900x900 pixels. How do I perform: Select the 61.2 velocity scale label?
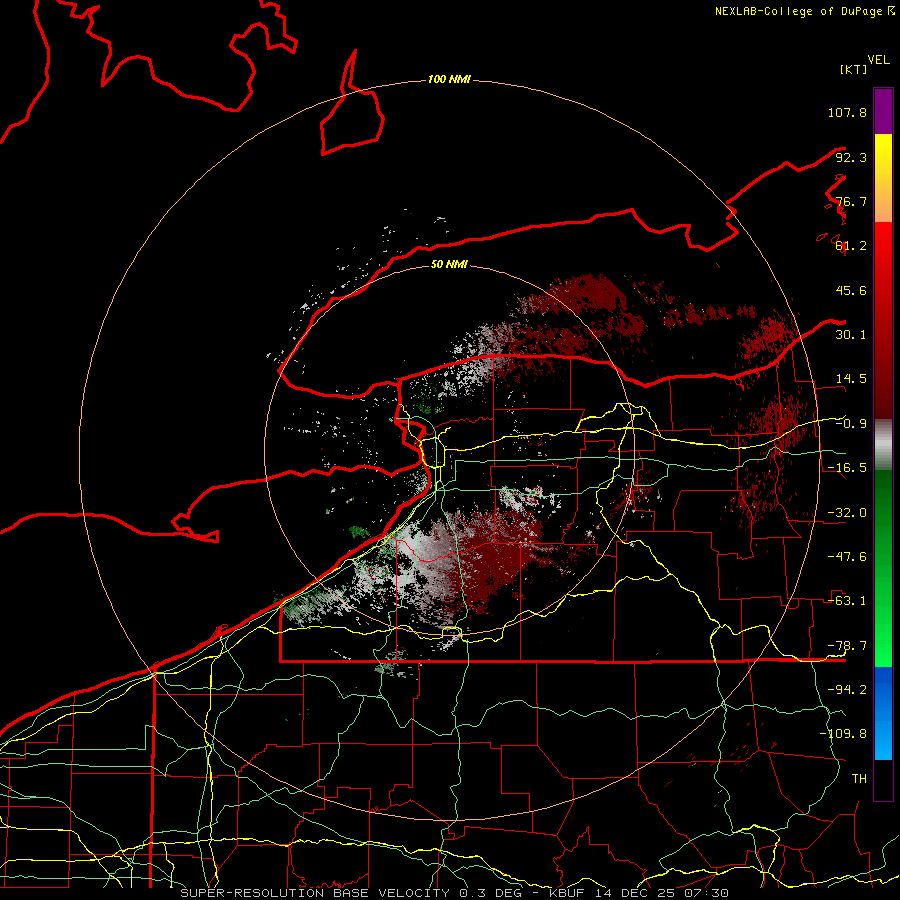[851, 246]
